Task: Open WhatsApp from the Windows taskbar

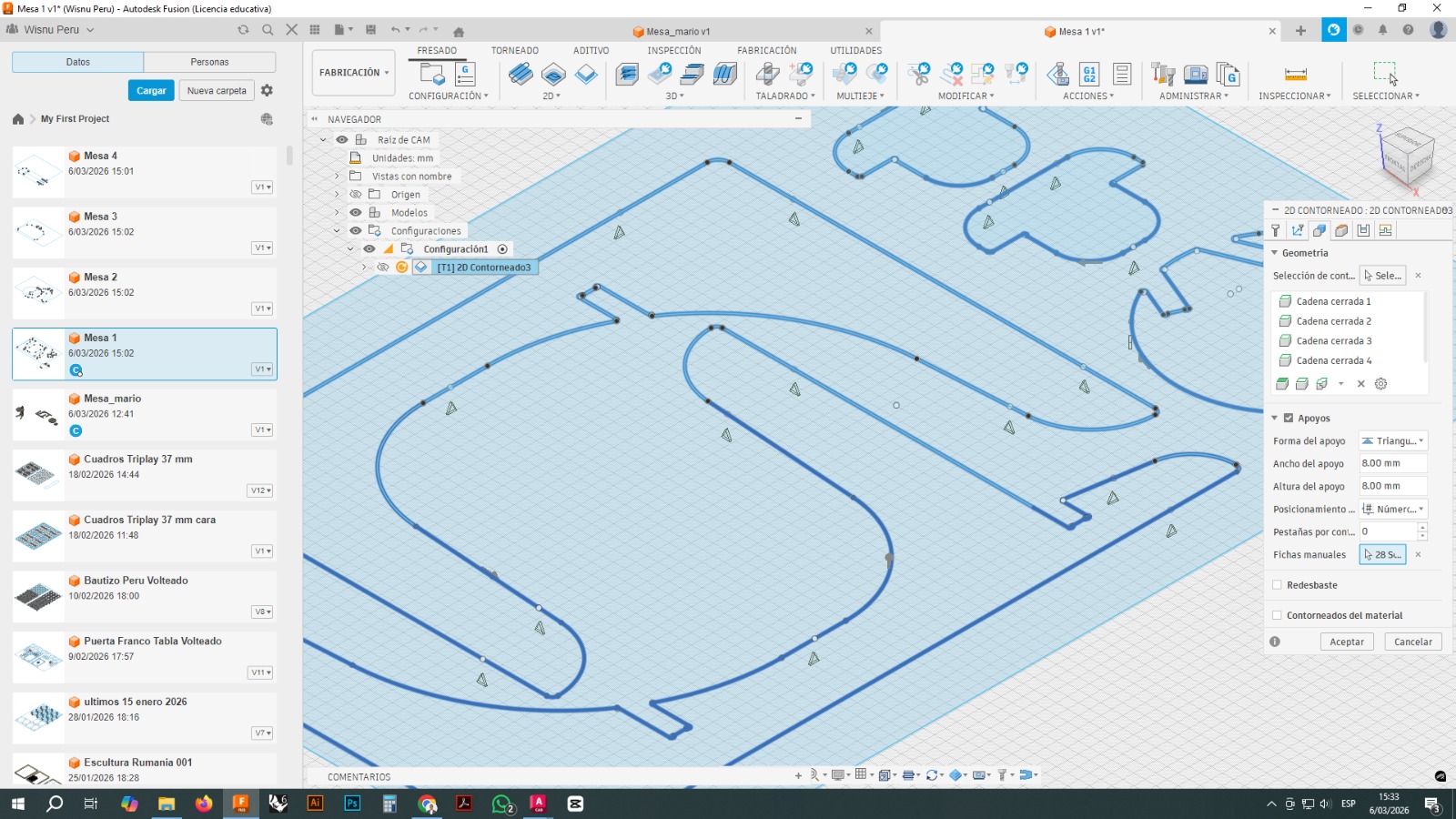Action: tap(501, 804)
